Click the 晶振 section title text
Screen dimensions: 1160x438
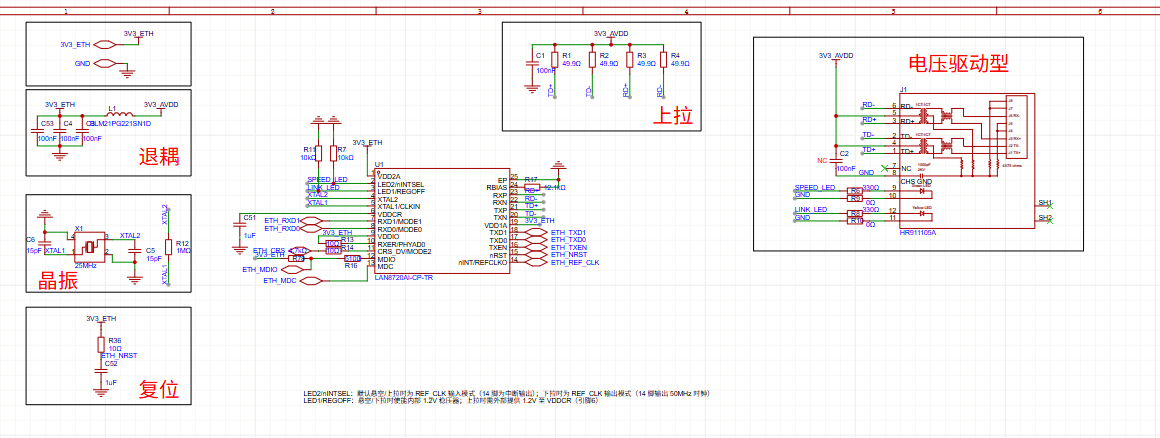pyautogui.click(x=58, y=281)
